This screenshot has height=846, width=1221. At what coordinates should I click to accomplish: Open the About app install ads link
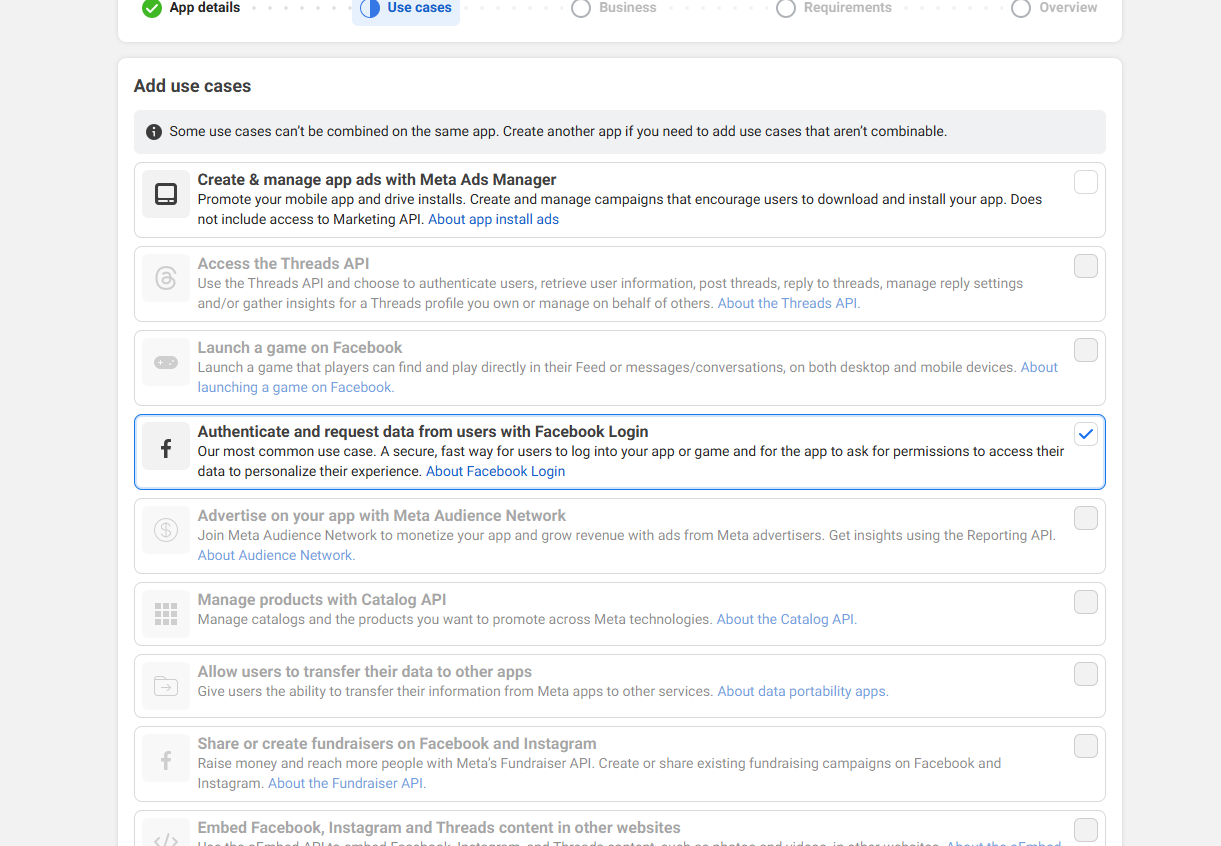493,219
